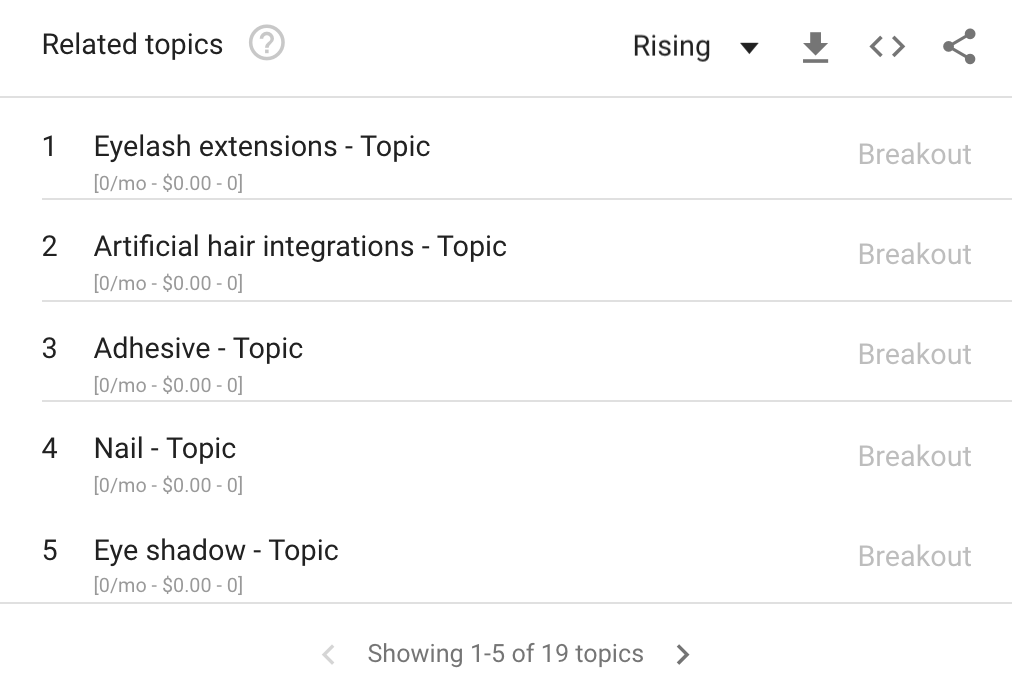The image size is (1012, 698).
Task: Open Eyelash extensions topic
Action: click(262, 147)
